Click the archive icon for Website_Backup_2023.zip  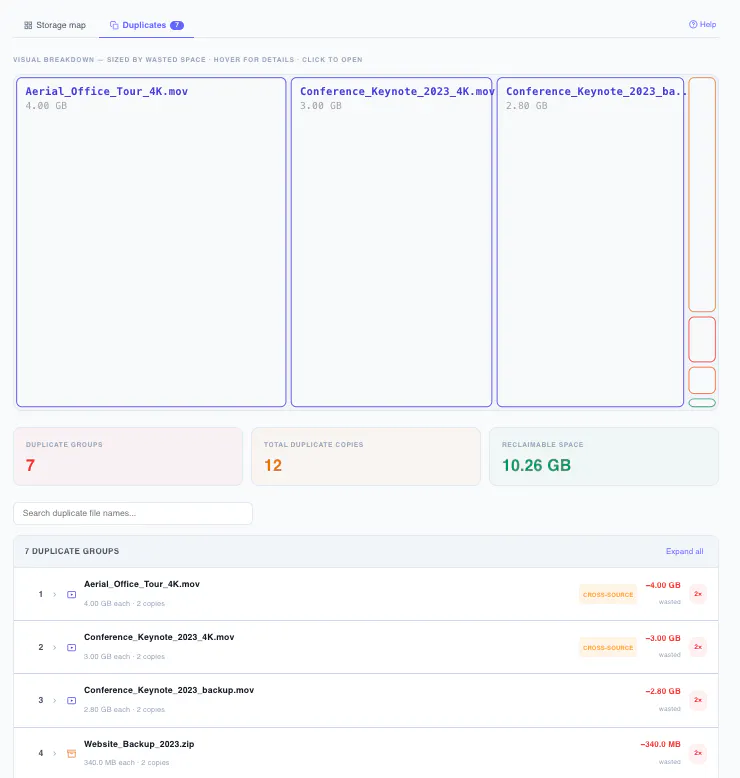click(x=71, y=754)
